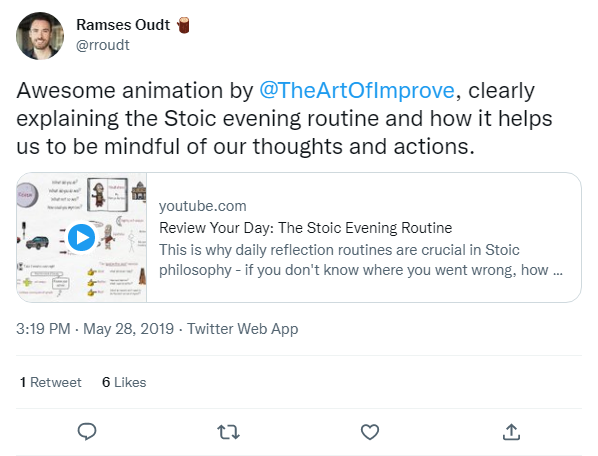This screenshot has width=598, height=456.
Task: Click the link card description text
Action: coord(361,260)
